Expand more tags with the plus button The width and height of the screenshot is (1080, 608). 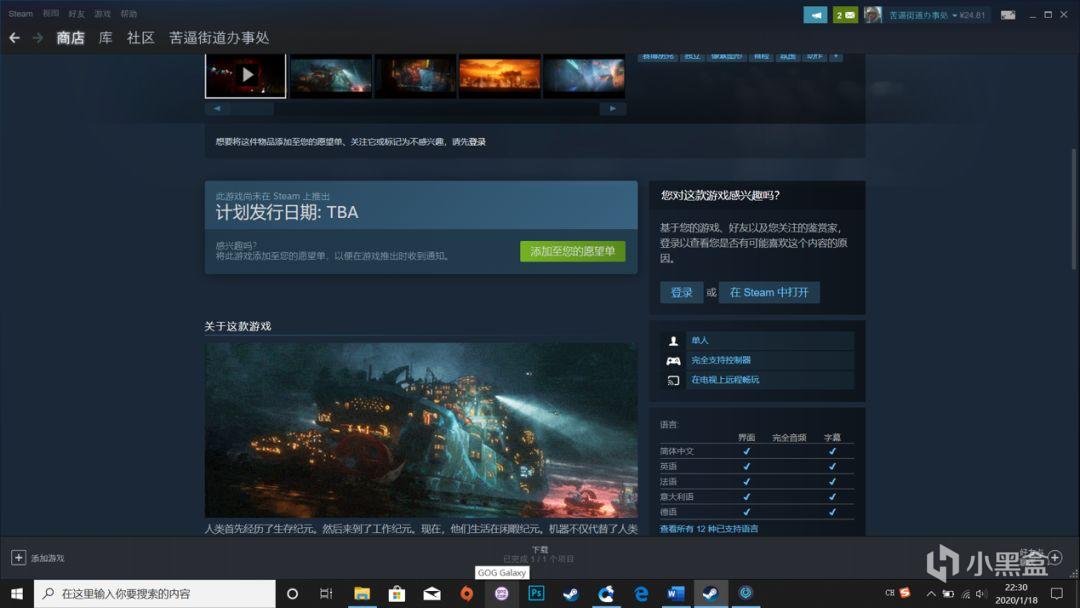[835, 56]
